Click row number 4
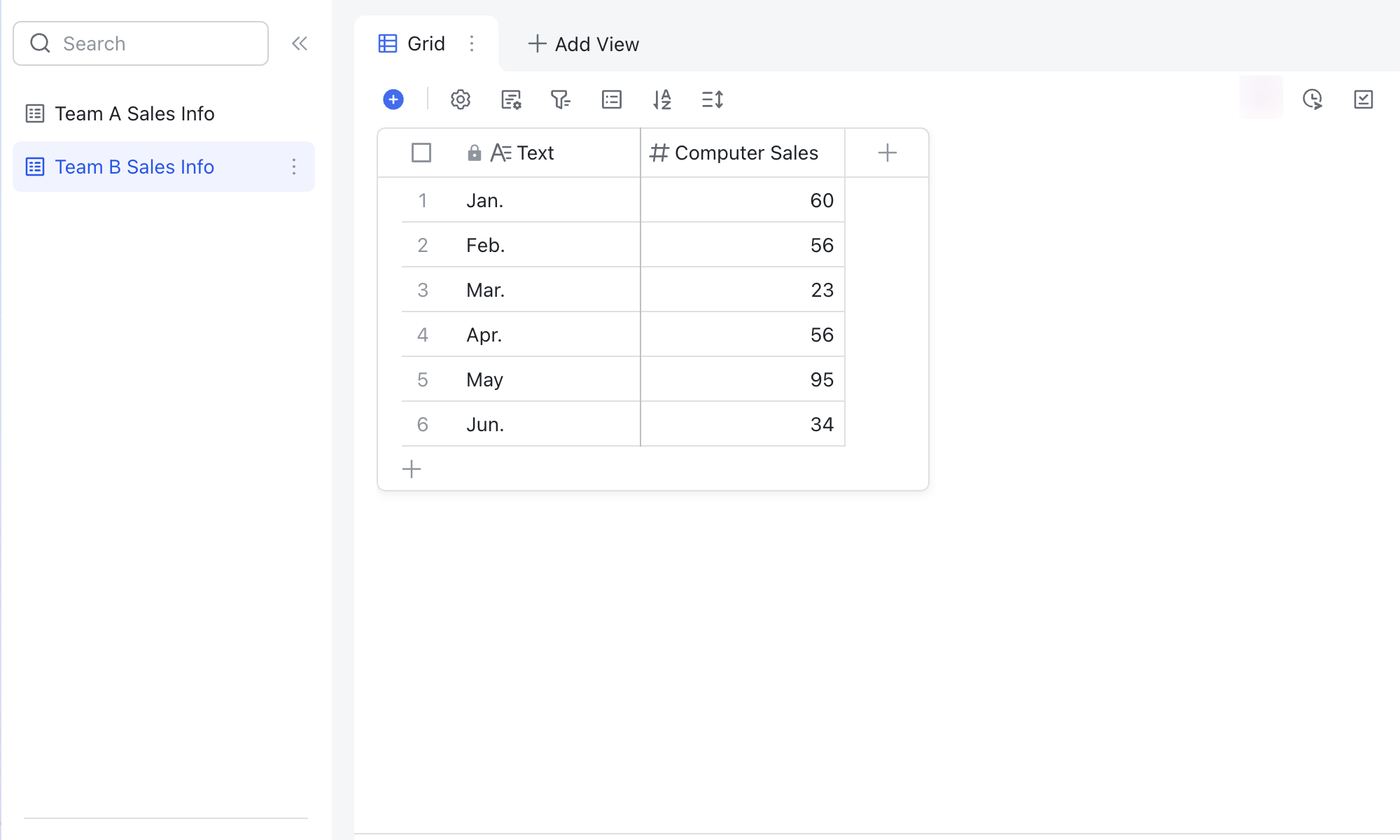The height and width of the screenshot is (840, 1400). coord(423,335)
